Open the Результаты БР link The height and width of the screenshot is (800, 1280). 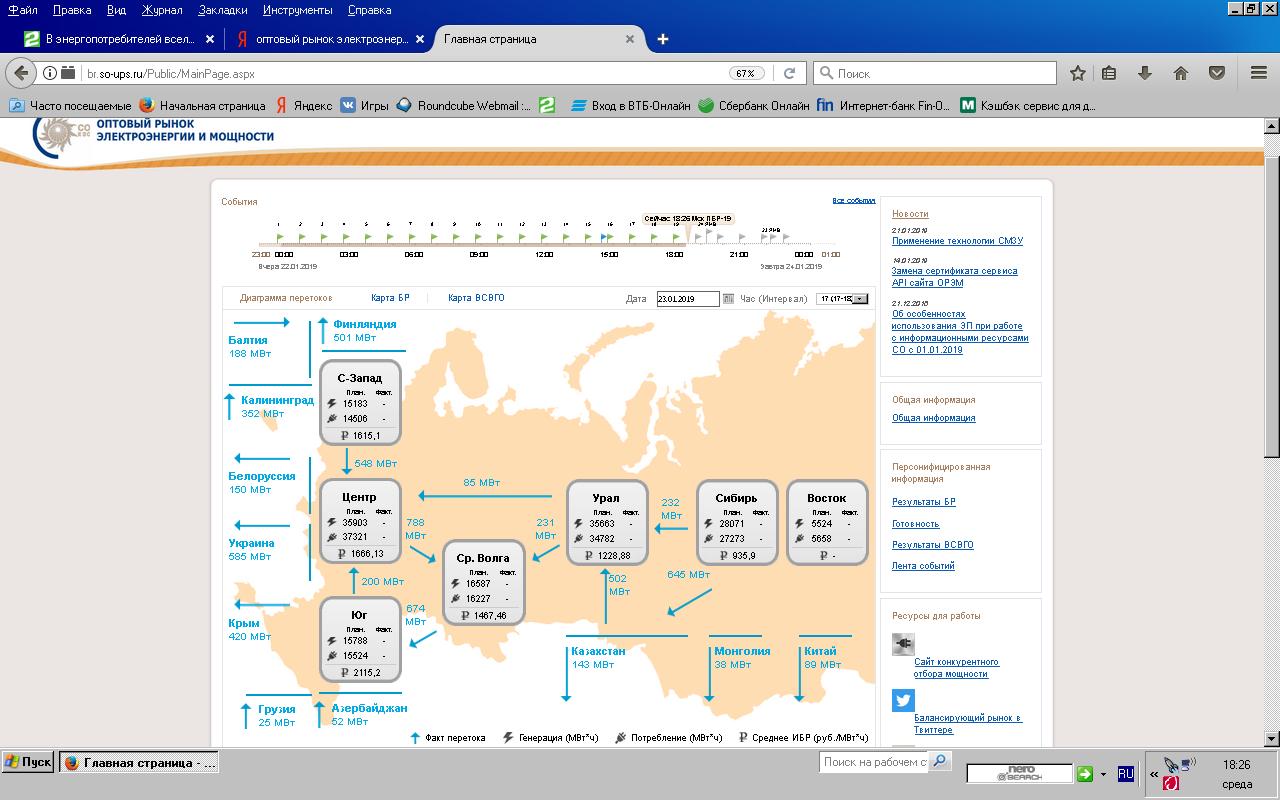[x=924, y=502]
